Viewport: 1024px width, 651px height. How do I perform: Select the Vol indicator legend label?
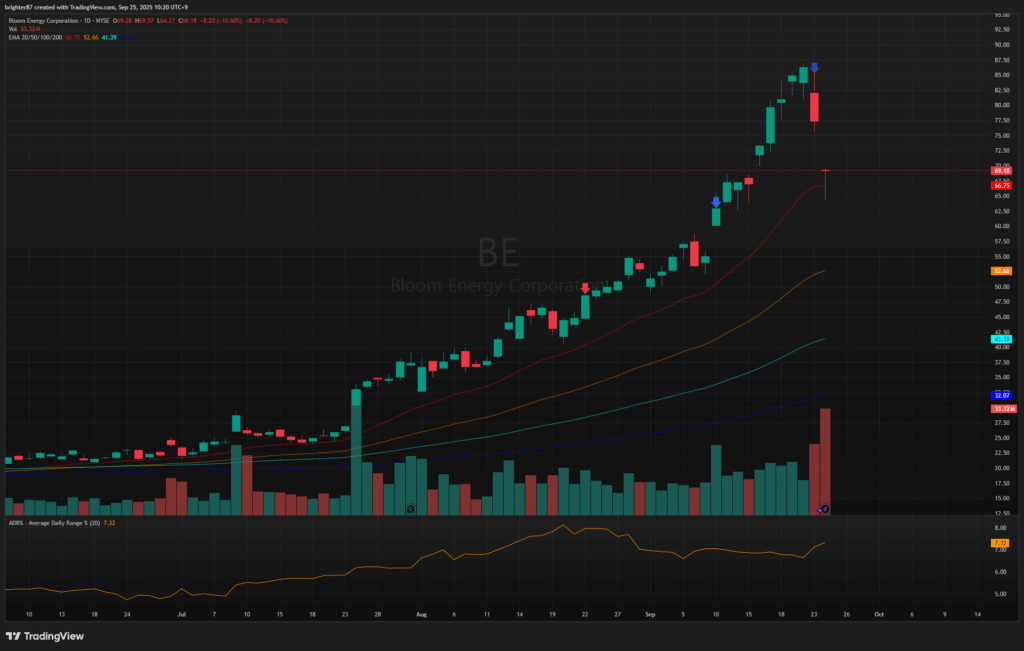[x=12, y=29]
